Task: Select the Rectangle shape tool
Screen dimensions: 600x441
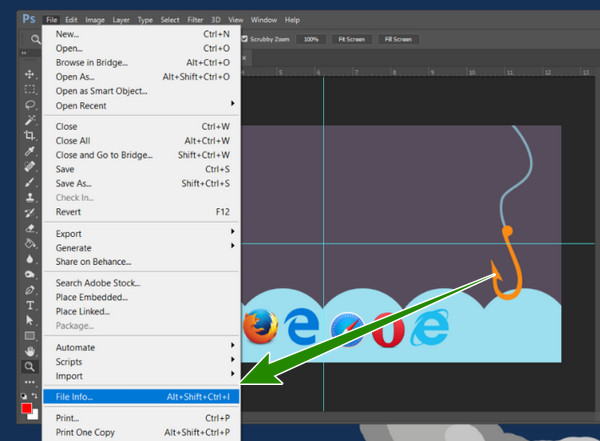Action: [29, 336]
